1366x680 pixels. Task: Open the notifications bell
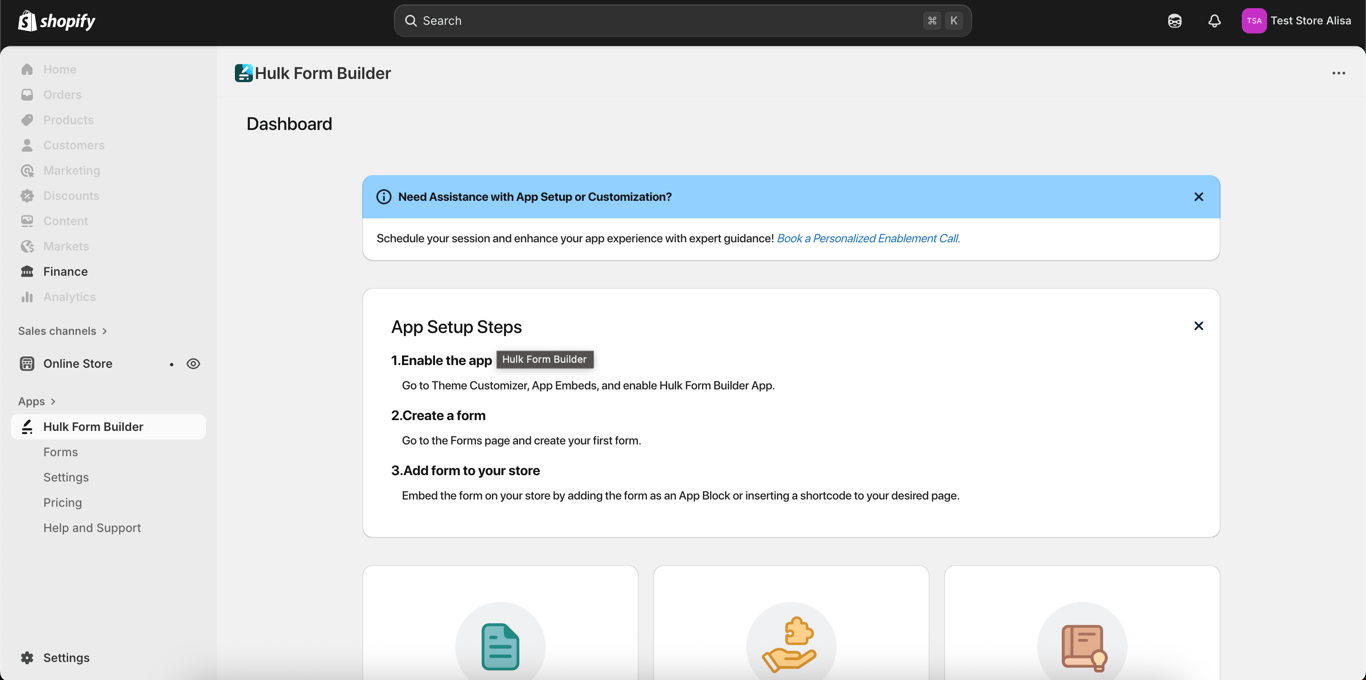(x=1214, y=21)
